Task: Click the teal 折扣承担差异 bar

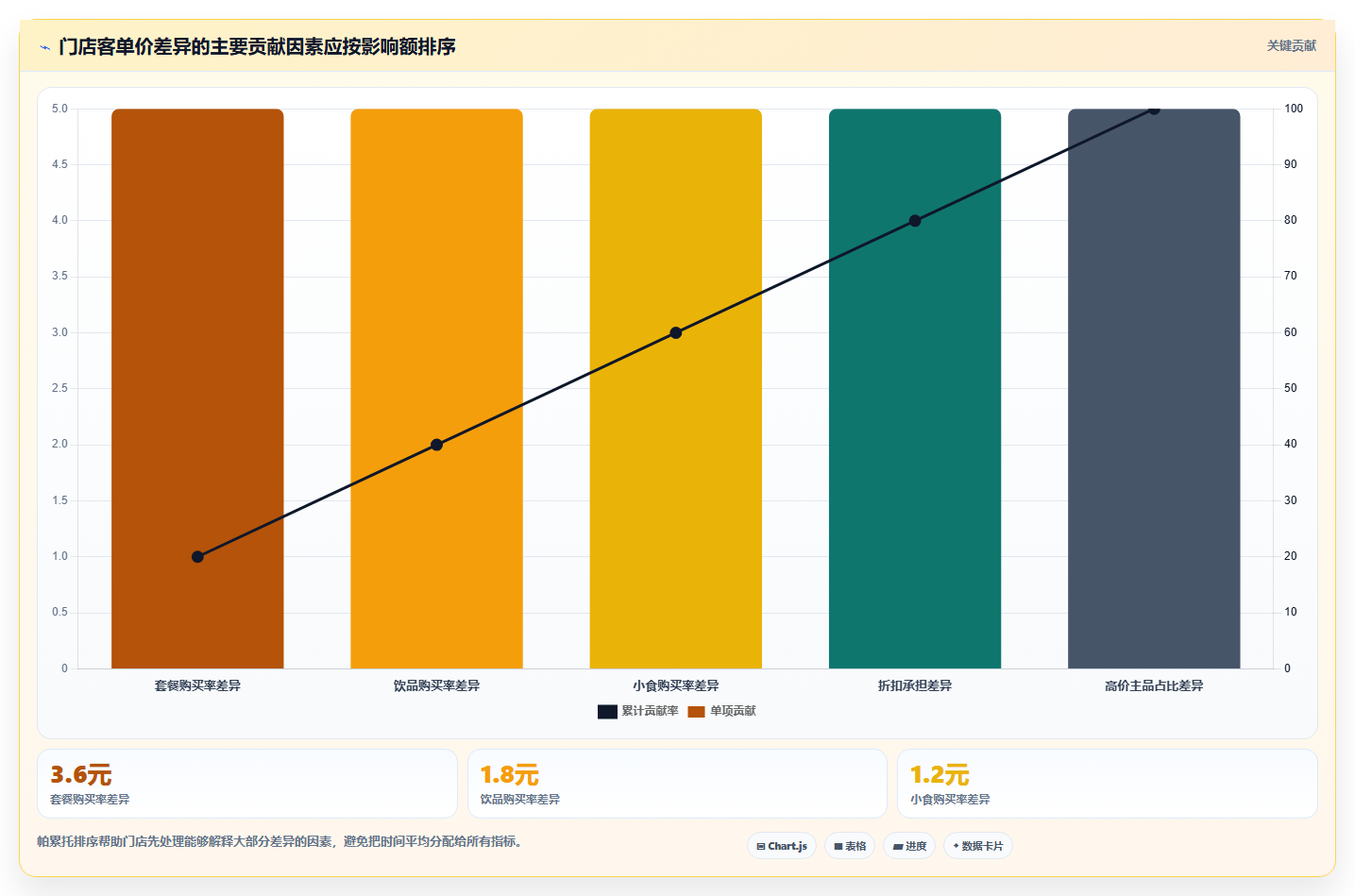Action: [x=915, y=388]
